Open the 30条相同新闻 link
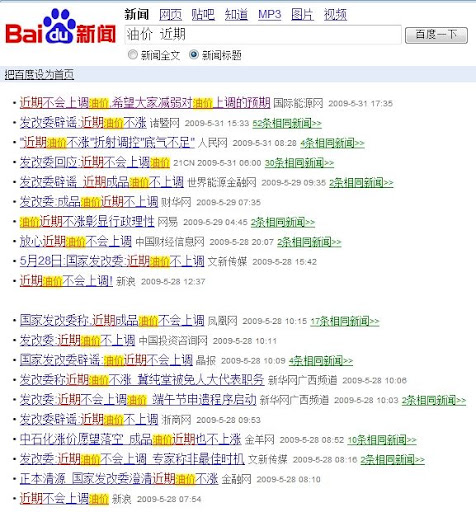 (x=299, y=163)
